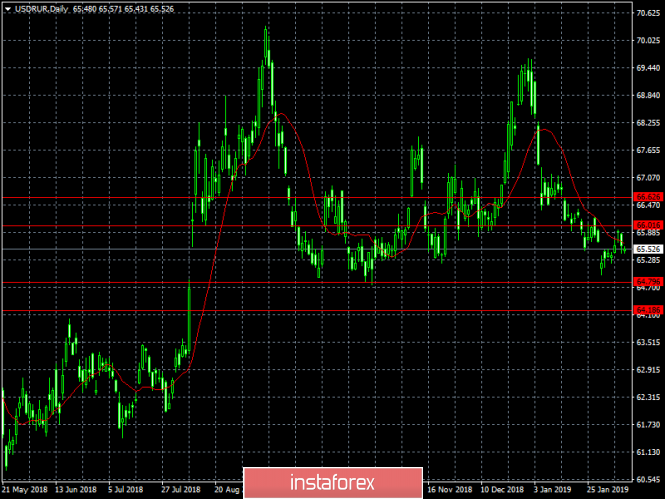Viewport: 665px width, 499px height.
Task: Select the 13 Jun 2018 date label
Action: tap(77, 492)
